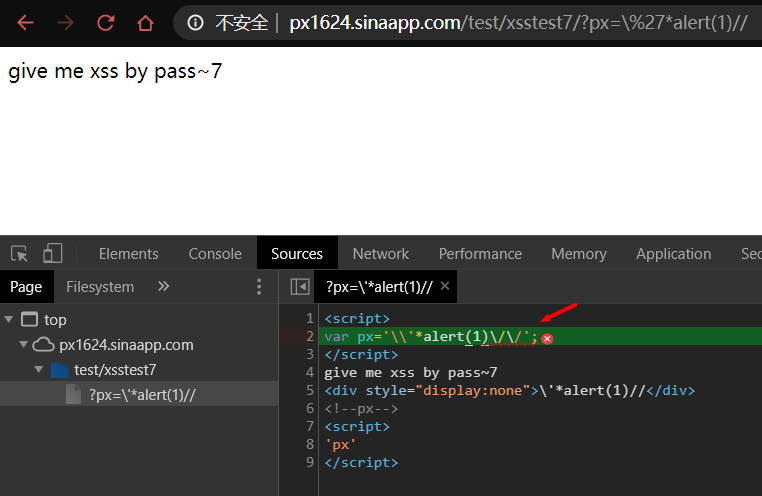Image resolution: width=762 pixels, height=496 pixels.
Task: Click the site security info icon
Action: coord(195,23)
